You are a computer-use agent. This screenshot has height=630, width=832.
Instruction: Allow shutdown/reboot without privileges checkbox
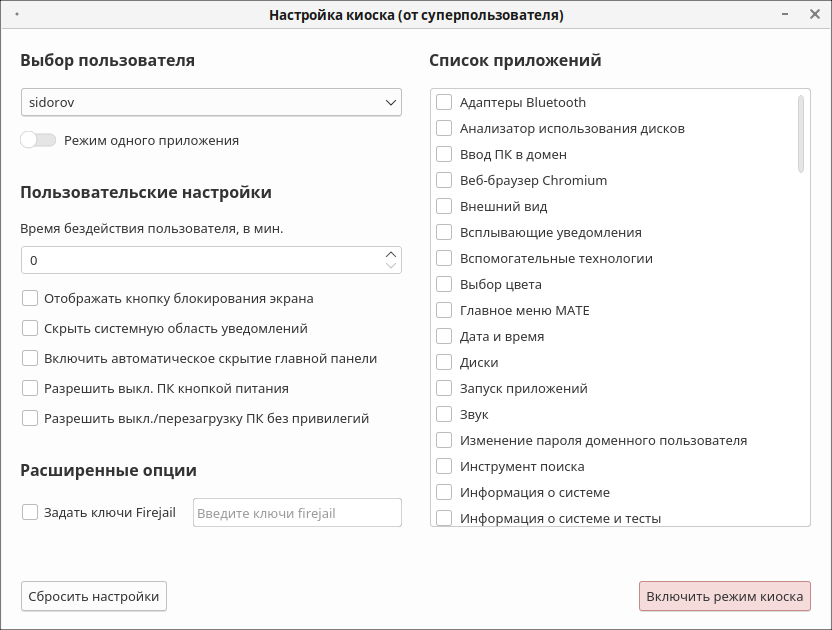pos(30,418)
